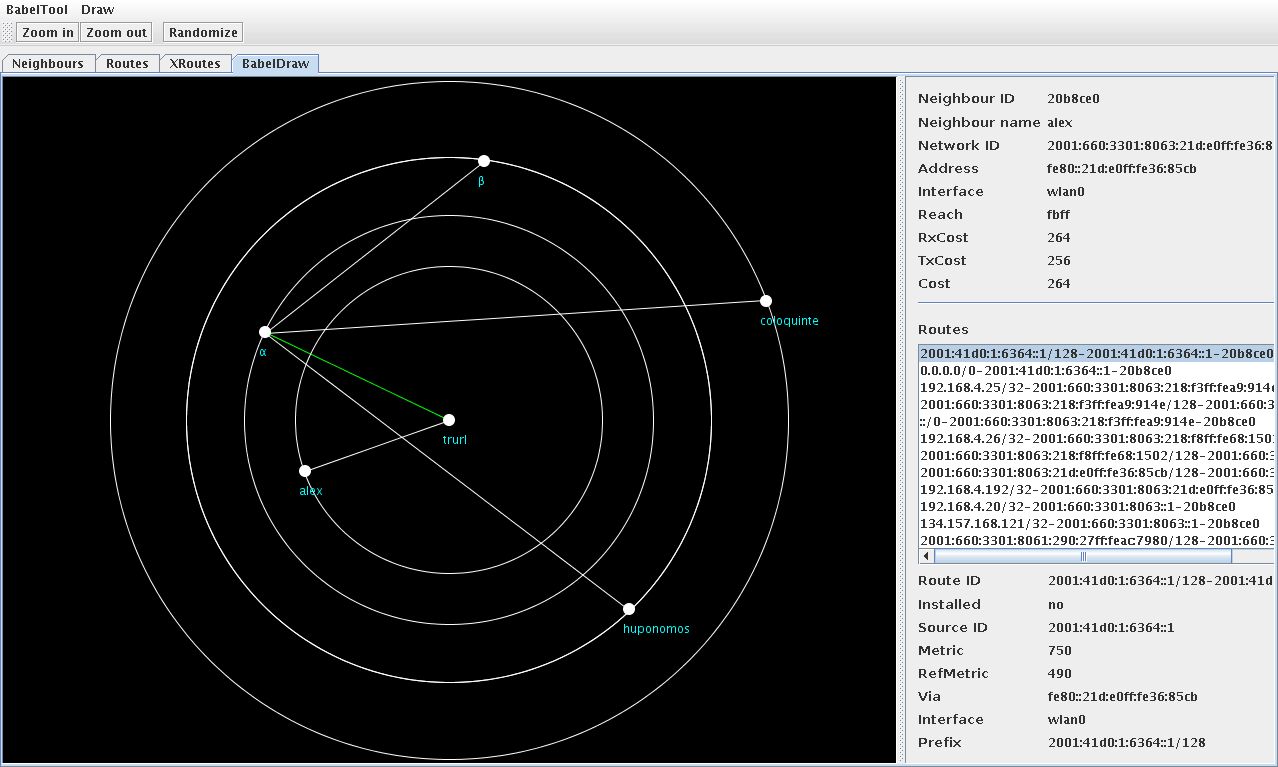This screenshot has height=767, width=1278.
Task: Open the Draw menu
Action: pos(98,10)
